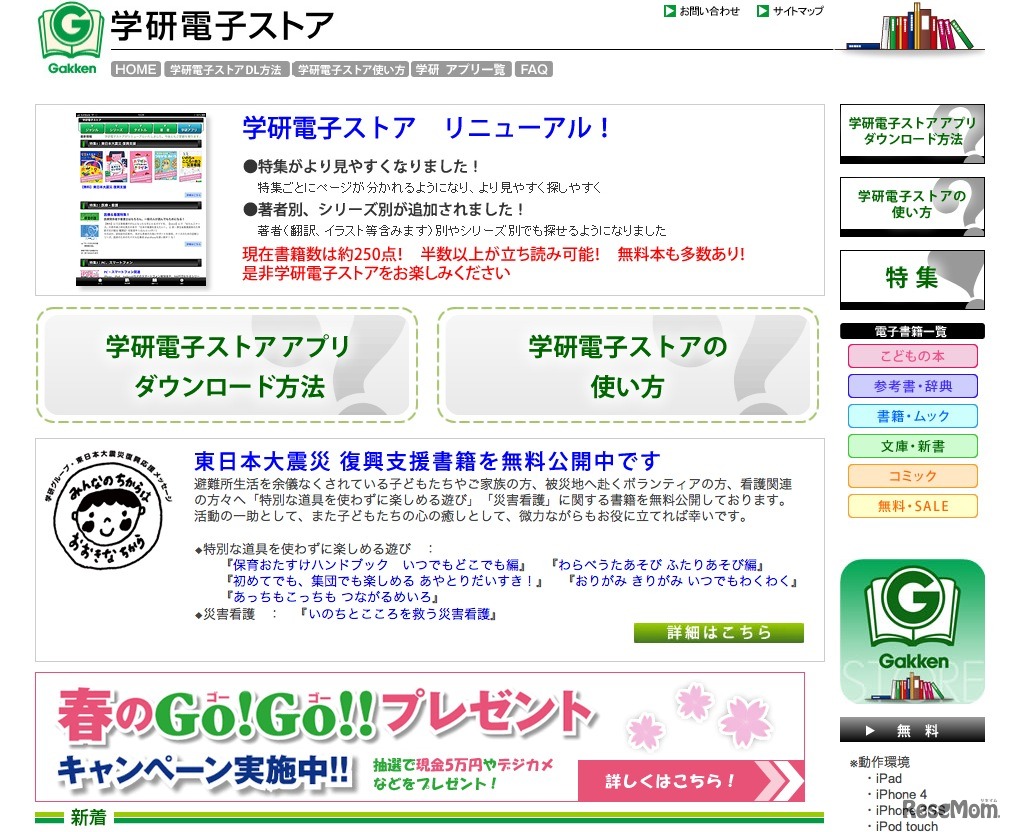Open 保育おたすけハンドブック いつでもどこでも編 link
This screenshot has width=1013, height=832.
click(375, 565)
